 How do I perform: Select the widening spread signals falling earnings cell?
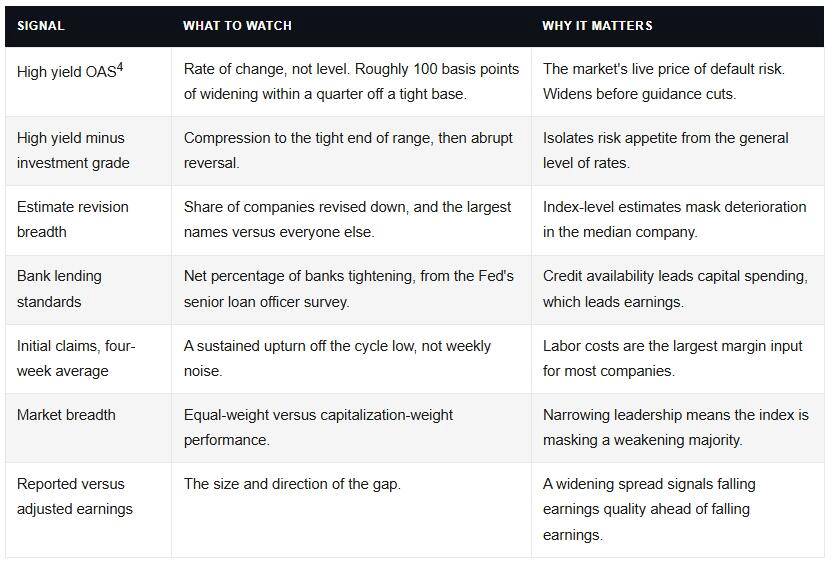click(x=678, y=510)
